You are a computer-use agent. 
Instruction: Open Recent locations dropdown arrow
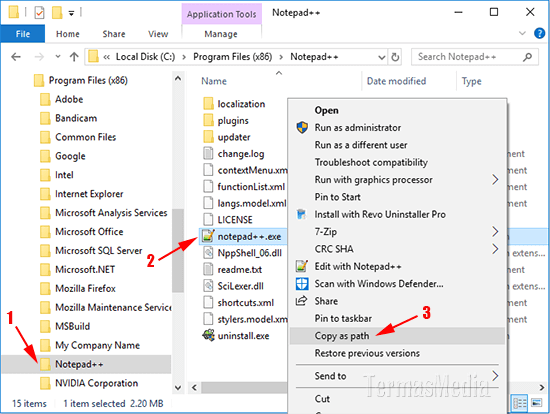(58, 56)
